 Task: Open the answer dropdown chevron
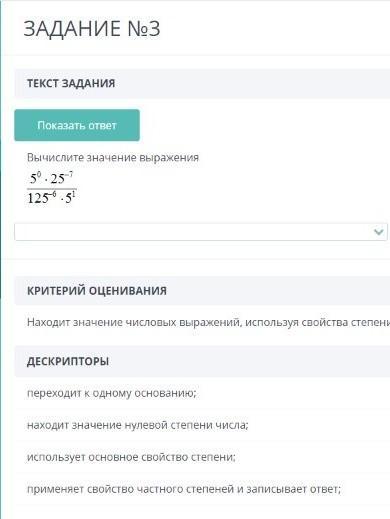[x=379, y=232]
